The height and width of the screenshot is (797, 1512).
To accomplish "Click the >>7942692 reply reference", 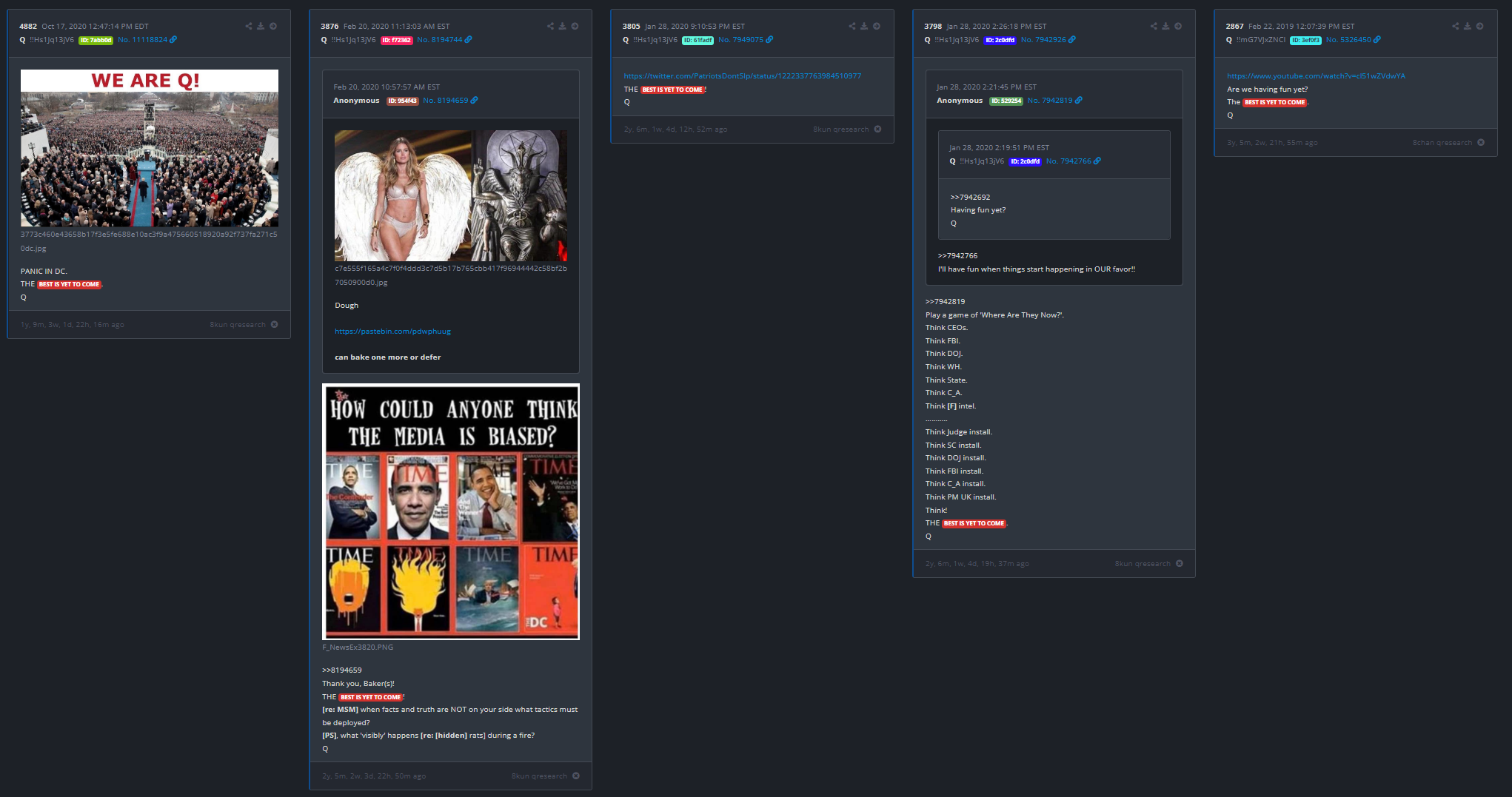I will click(970, 198).
